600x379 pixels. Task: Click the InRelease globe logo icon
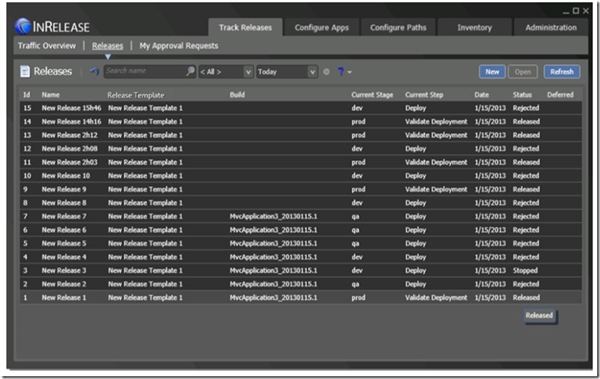click(x=23, y=26)
